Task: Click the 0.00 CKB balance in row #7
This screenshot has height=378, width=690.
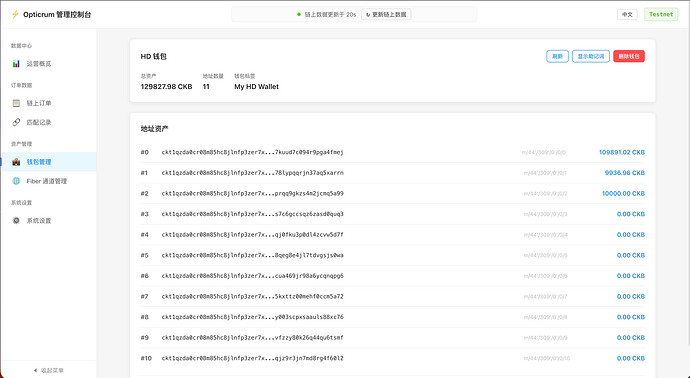Action: 631,296
